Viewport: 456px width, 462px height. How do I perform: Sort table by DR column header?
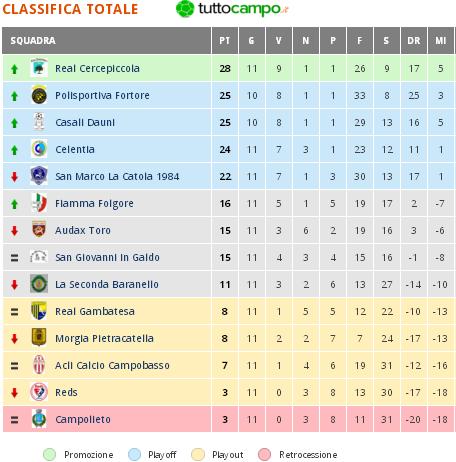click(x=414, y=41)
